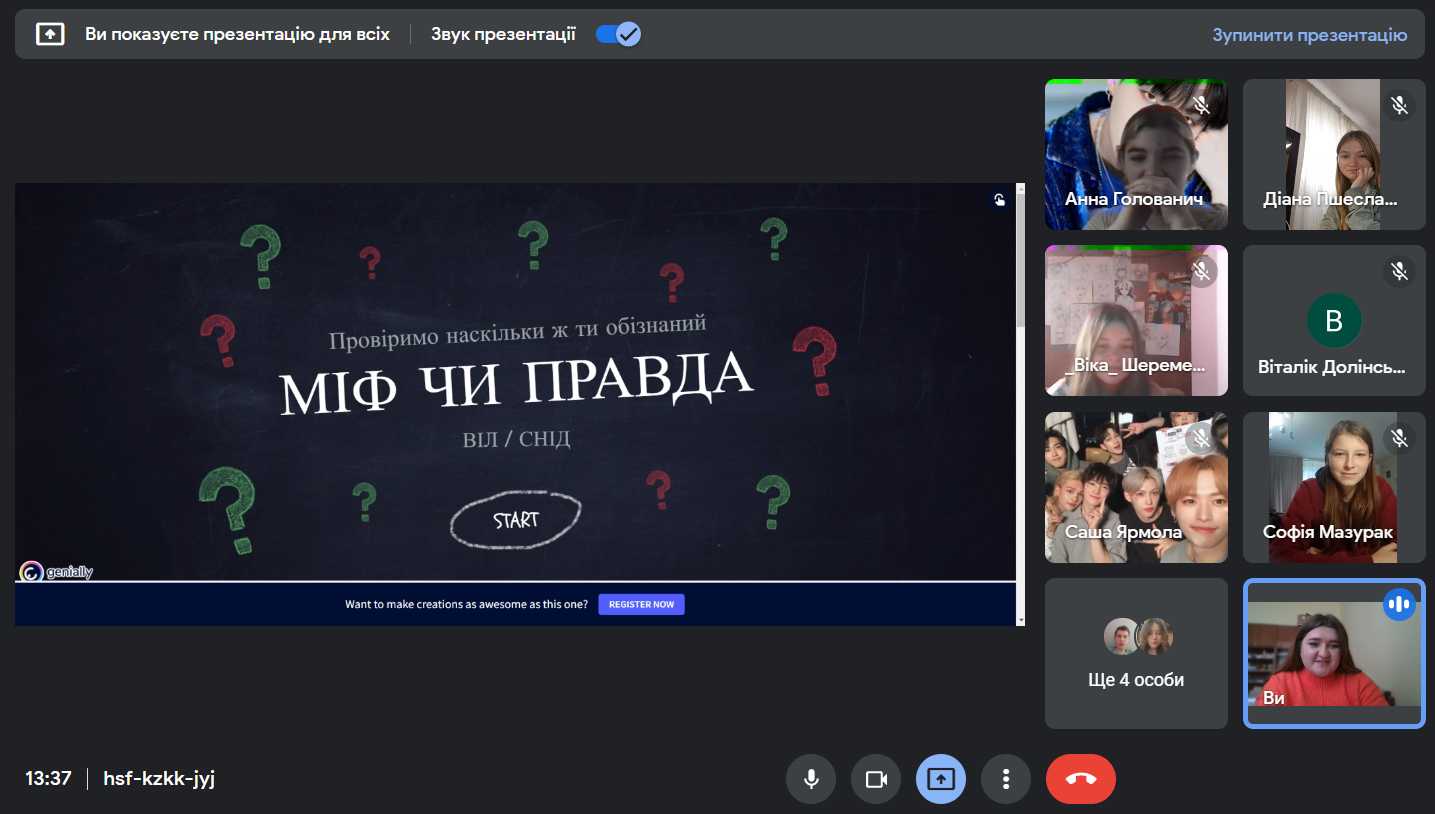The image size is (1435, 814).
Task: Click Зупинити презентацію link
Action: (x=1309, y=35)
